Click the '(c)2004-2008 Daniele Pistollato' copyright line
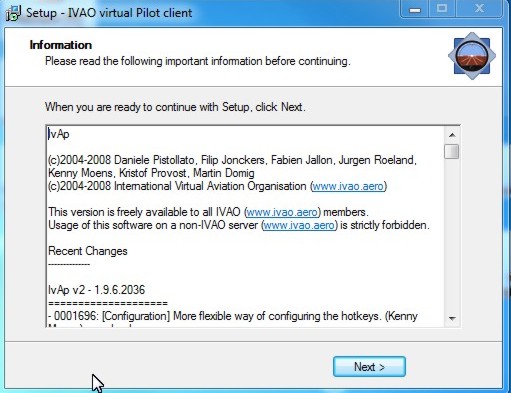The height and width of the screenshot is (393, 511). (232, 160)
